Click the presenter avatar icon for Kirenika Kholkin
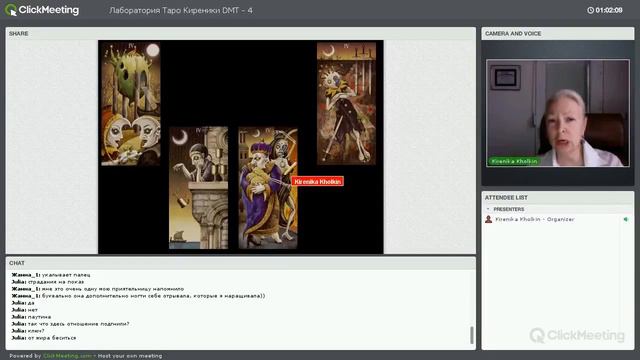640x360 pixels. coord(488,219)
